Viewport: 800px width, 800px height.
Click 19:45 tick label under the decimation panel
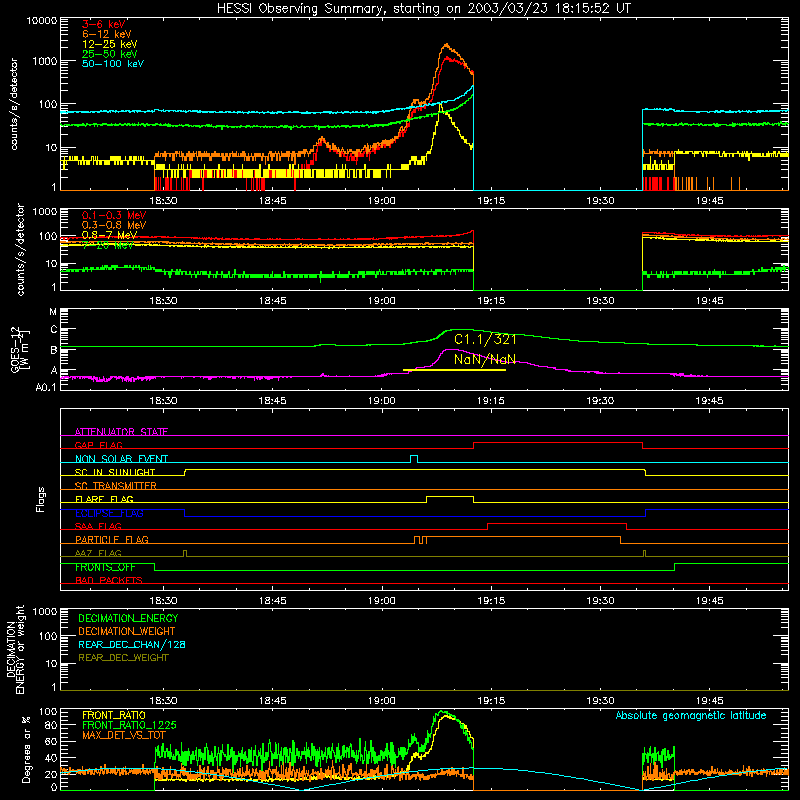(709, 701)
